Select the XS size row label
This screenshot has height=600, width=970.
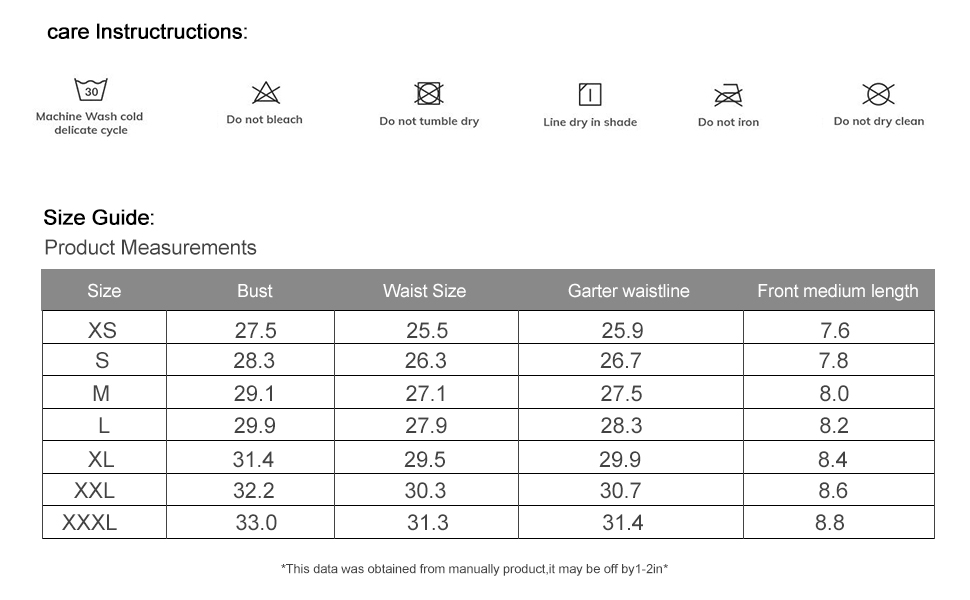click(102, 330)
